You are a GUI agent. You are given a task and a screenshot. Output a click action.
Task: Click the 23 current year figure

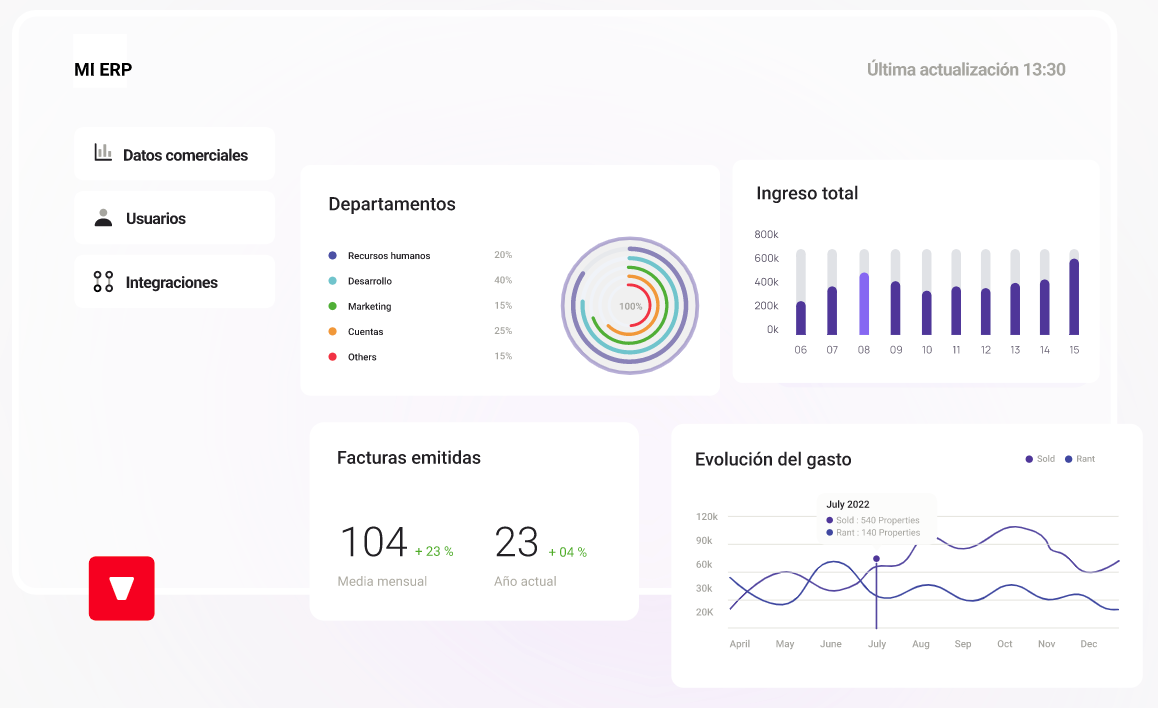[x=516, y=542]
